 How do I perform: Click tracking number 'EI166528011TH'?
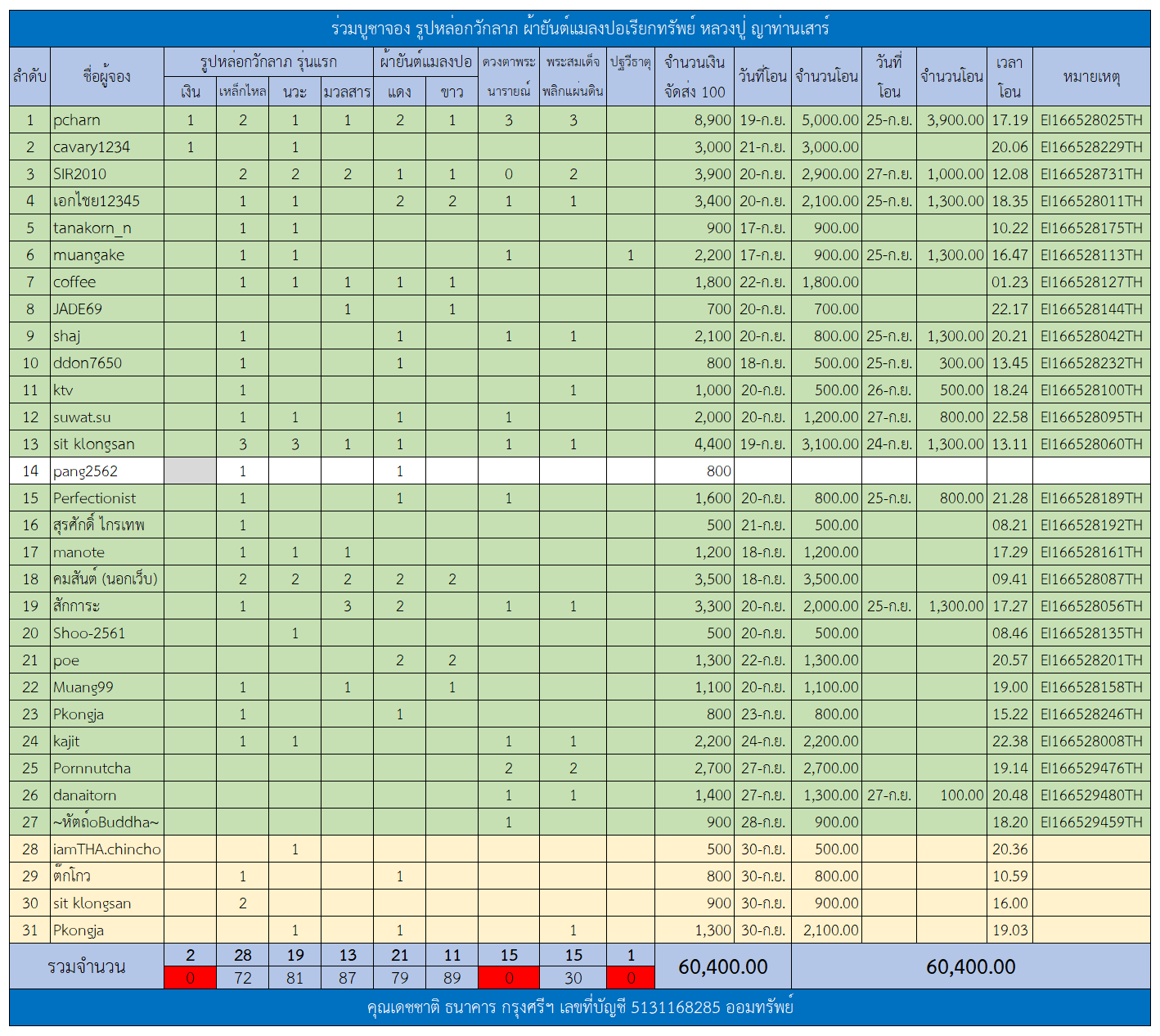[x=1091, y=201]
